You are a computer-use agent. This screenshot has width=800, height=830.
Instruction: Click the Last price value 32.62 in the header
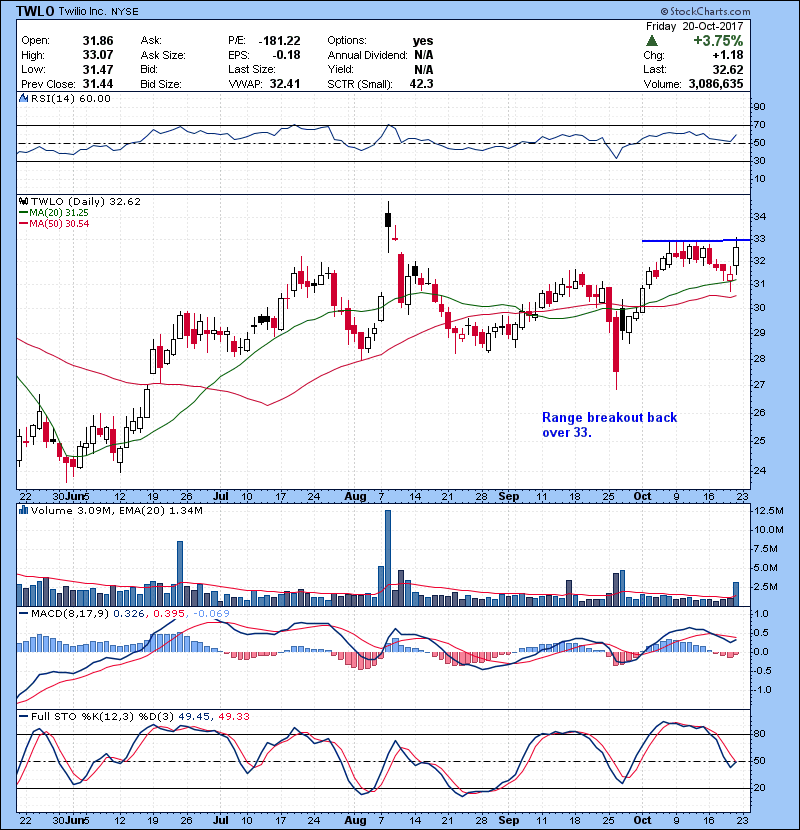(728, 69)
